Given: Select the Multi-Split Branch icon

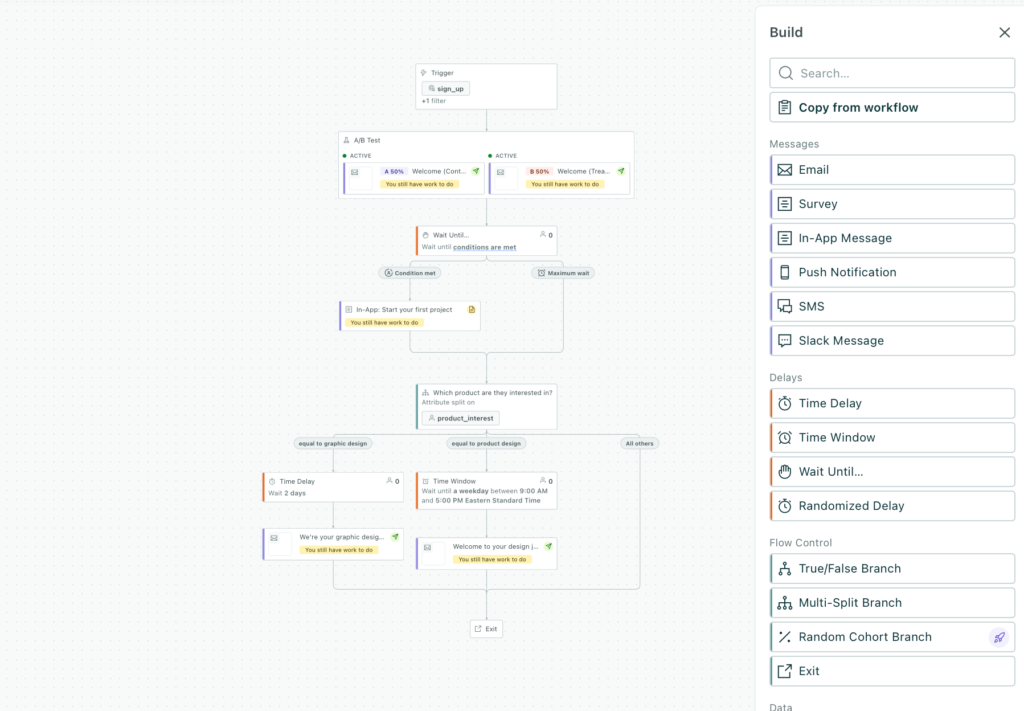Looking at the screenshot, I should (787, 602).
